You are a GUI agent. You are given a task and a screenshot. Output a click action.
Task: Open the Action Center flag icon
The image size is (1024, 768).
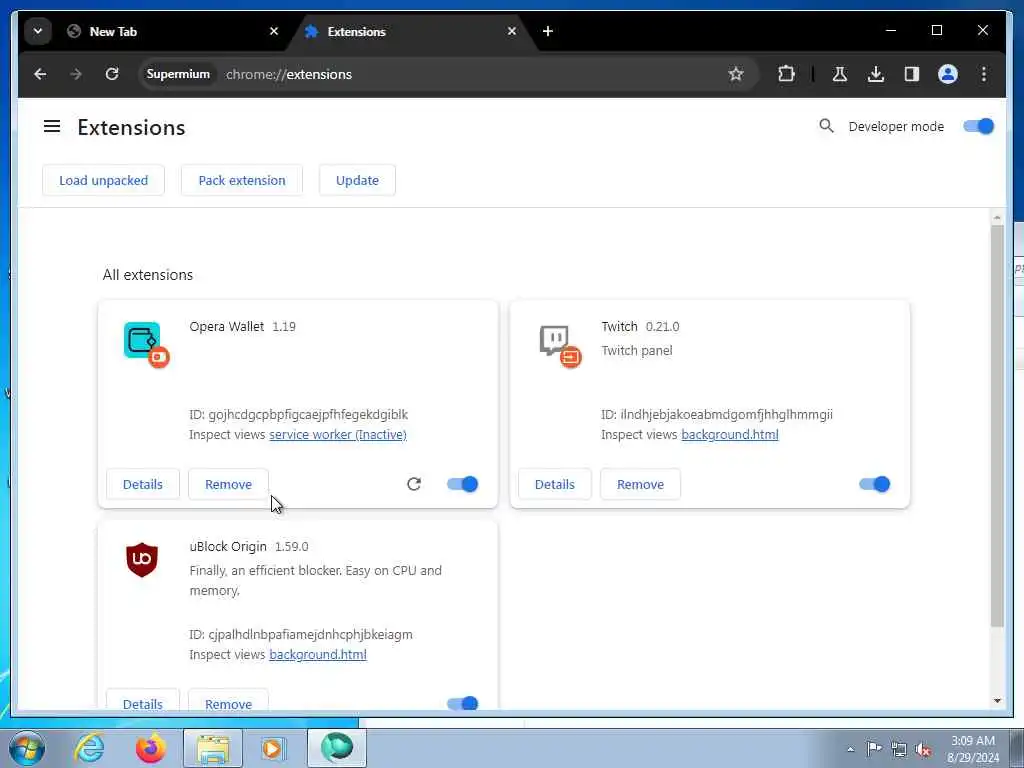tap(874, 748)
